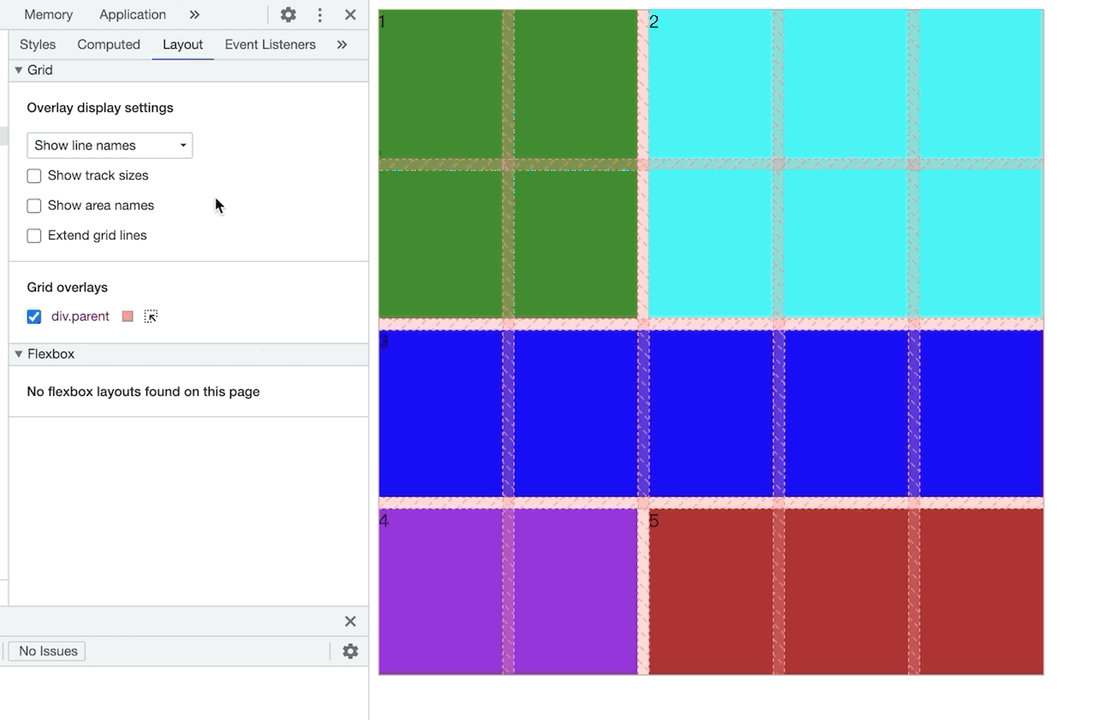Reveal div.parent element in Elements panel
This screenshot has width=1094, height=720.
tap(151, 317)
